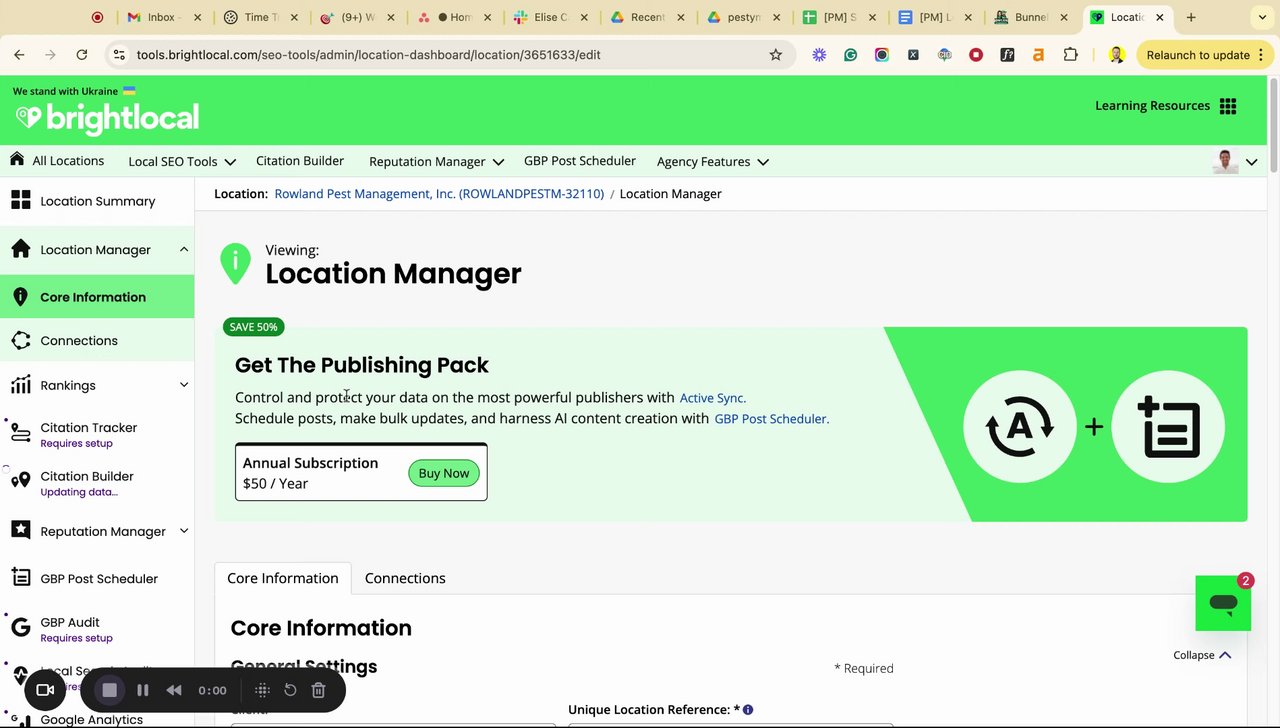
Task: Restart the recording with the redo icon
Action: 290,690
